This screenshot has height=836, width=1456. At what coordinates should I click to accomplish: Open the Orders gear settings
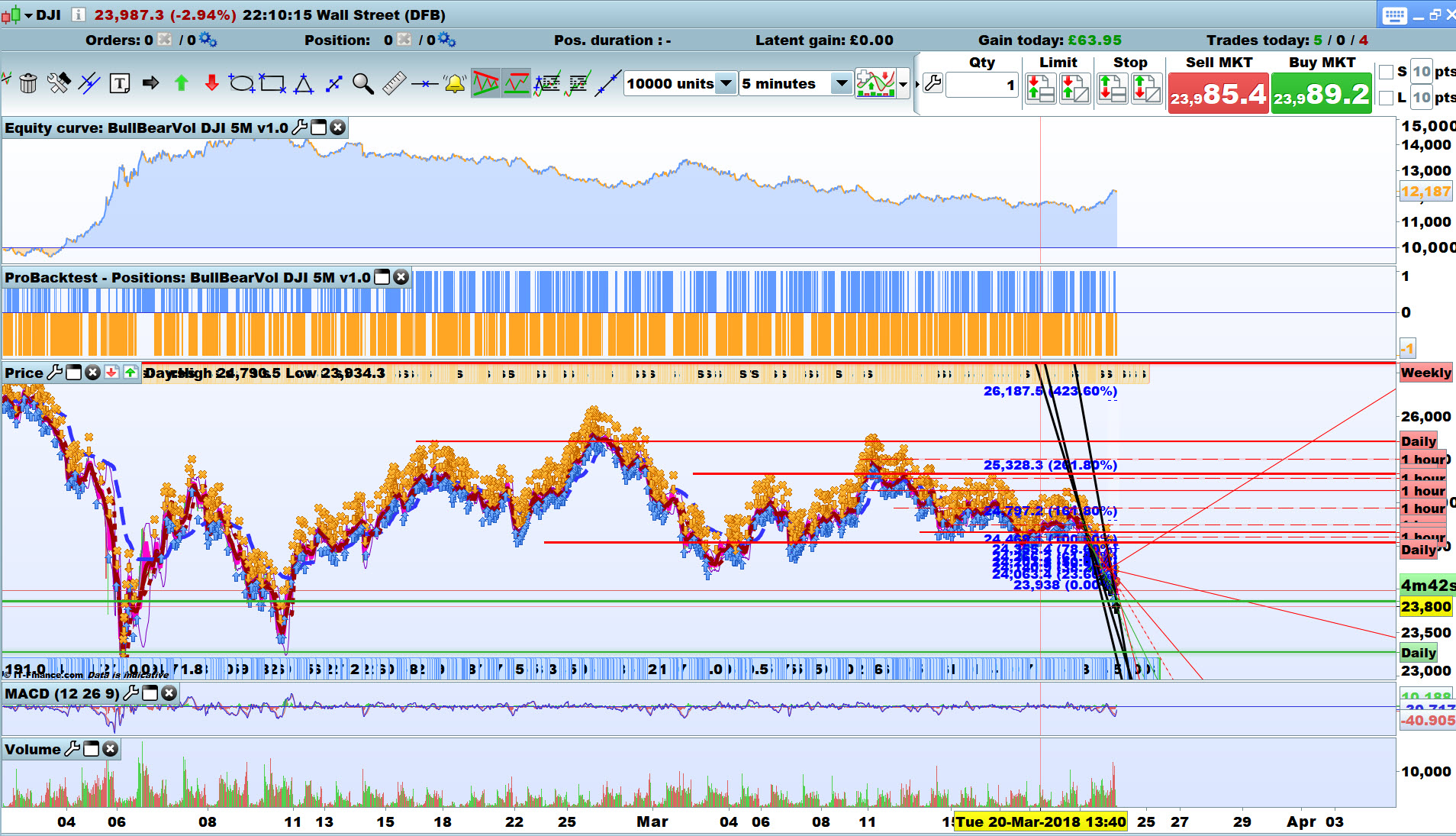(208, 40)
